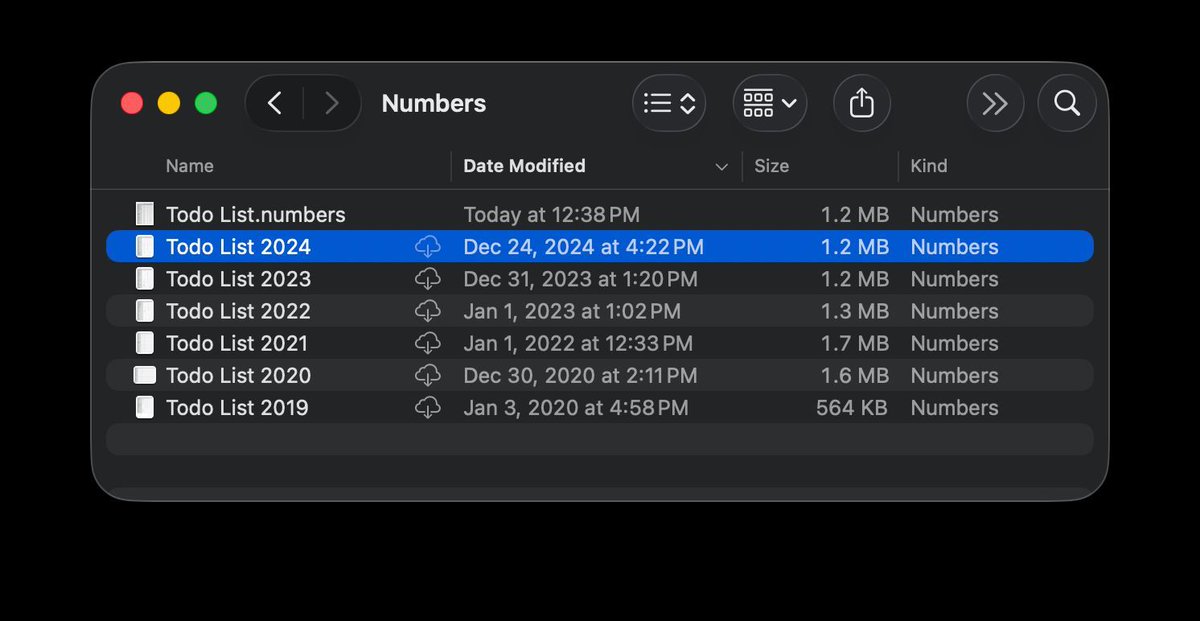This screenshot has width=1200, height=621.
Task: Click the date Dec 31, 2023 at 1:20 PM
Action: pos(581,279)
